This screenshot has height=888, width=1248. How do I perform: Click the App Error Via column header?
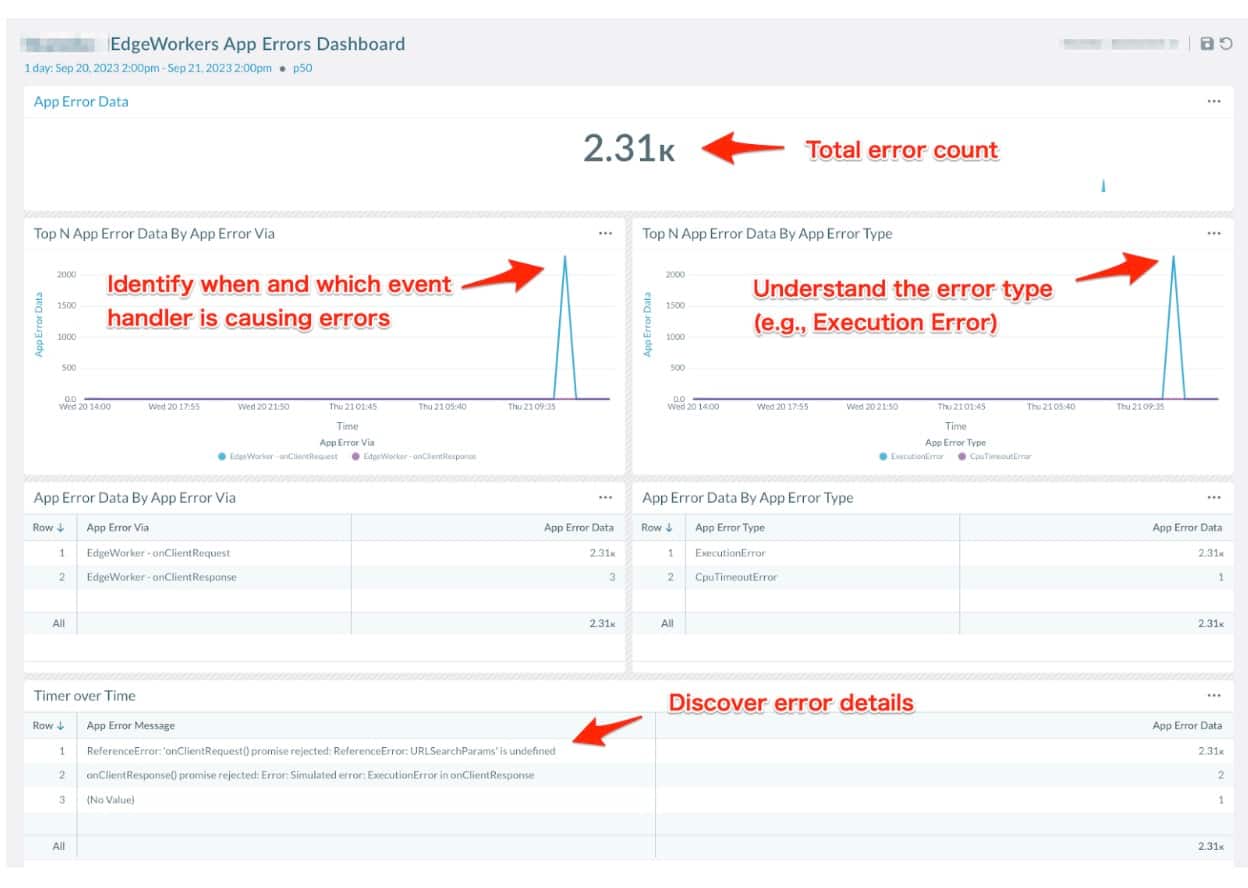pos(118,527)
